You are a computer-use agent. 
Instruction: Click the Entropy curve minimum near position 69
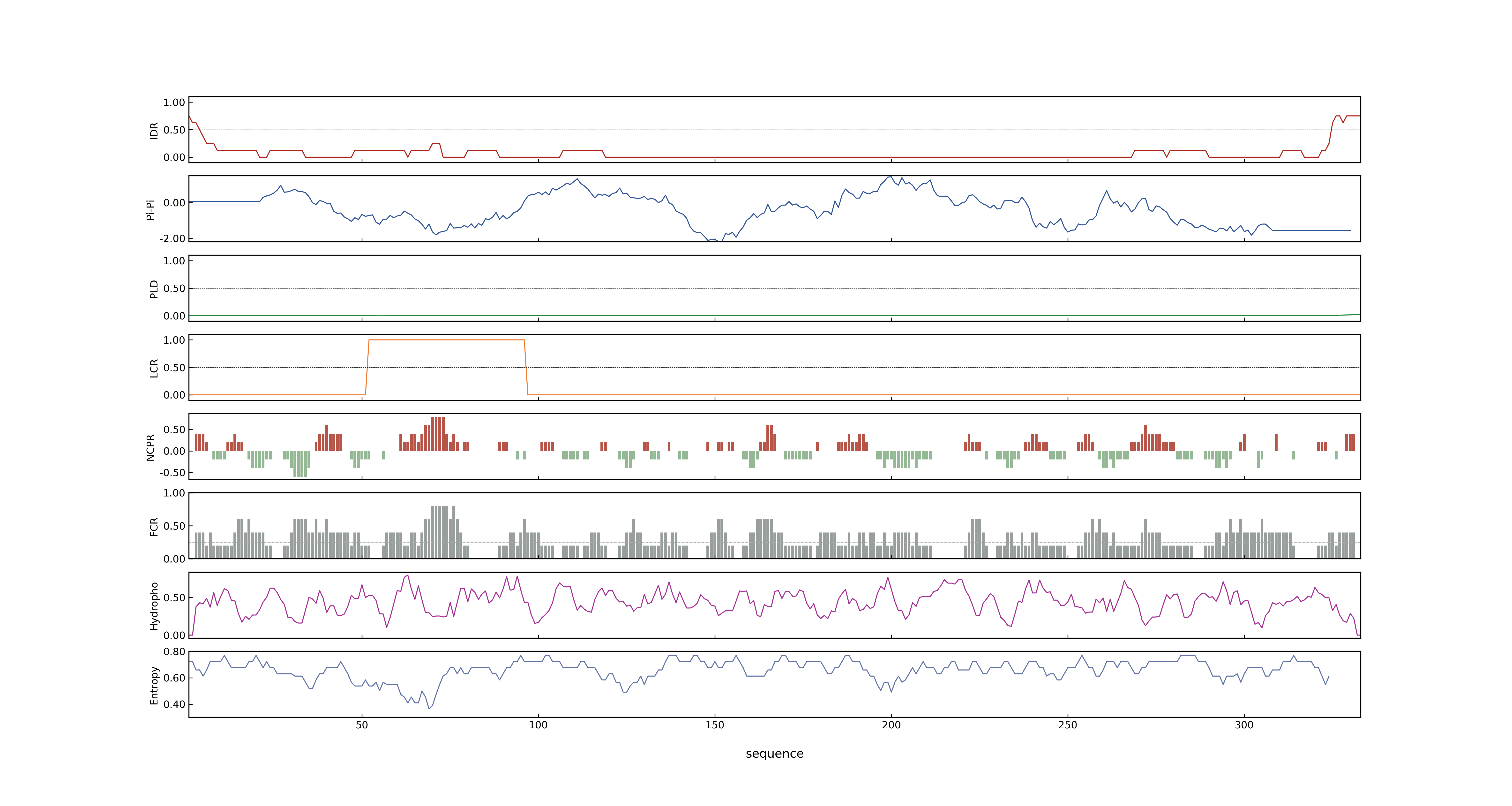click(x=429, y=708)
